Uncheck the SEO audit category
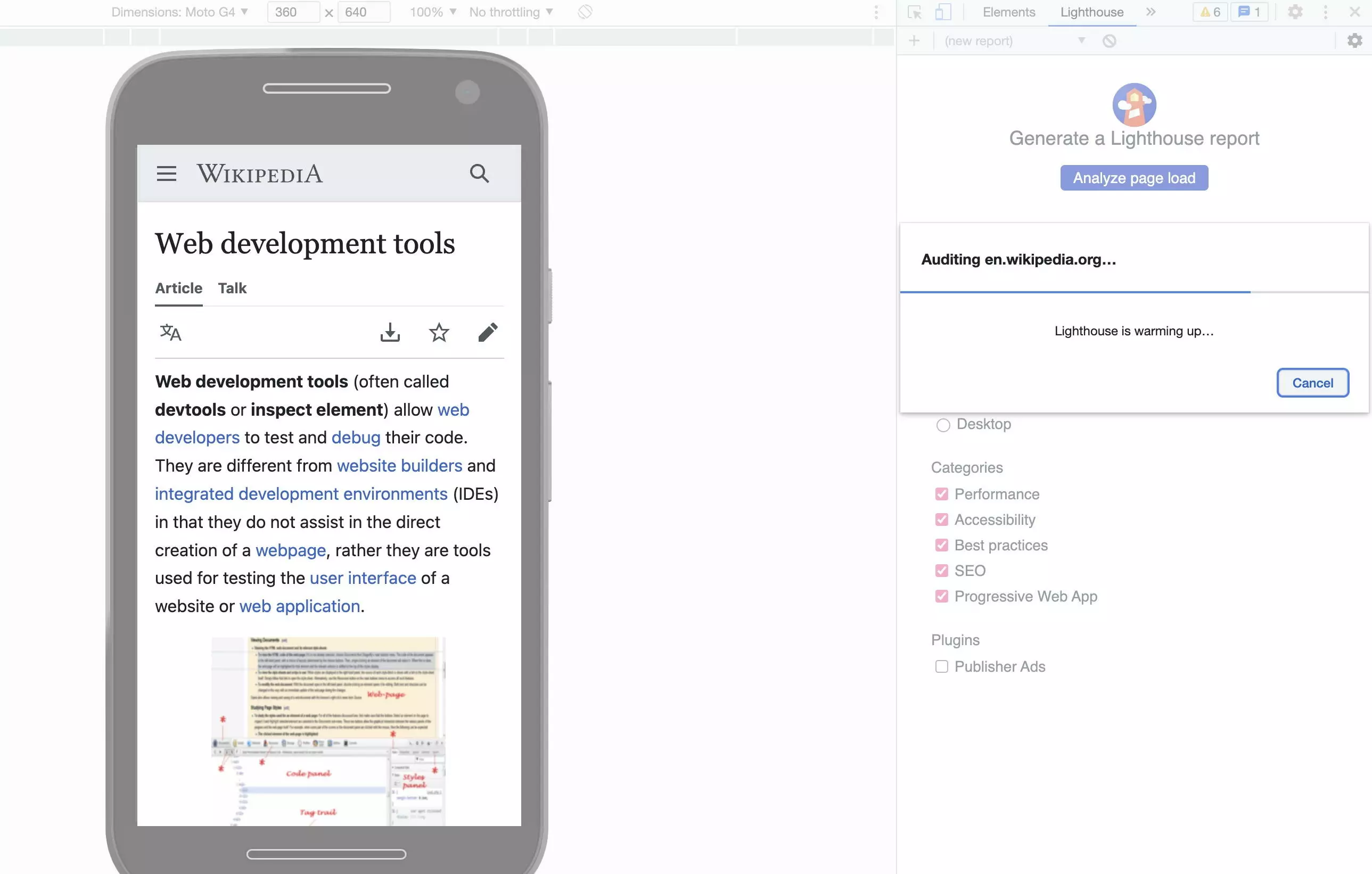Screen dimensions: 1372x874 click(x=940, y=570)
